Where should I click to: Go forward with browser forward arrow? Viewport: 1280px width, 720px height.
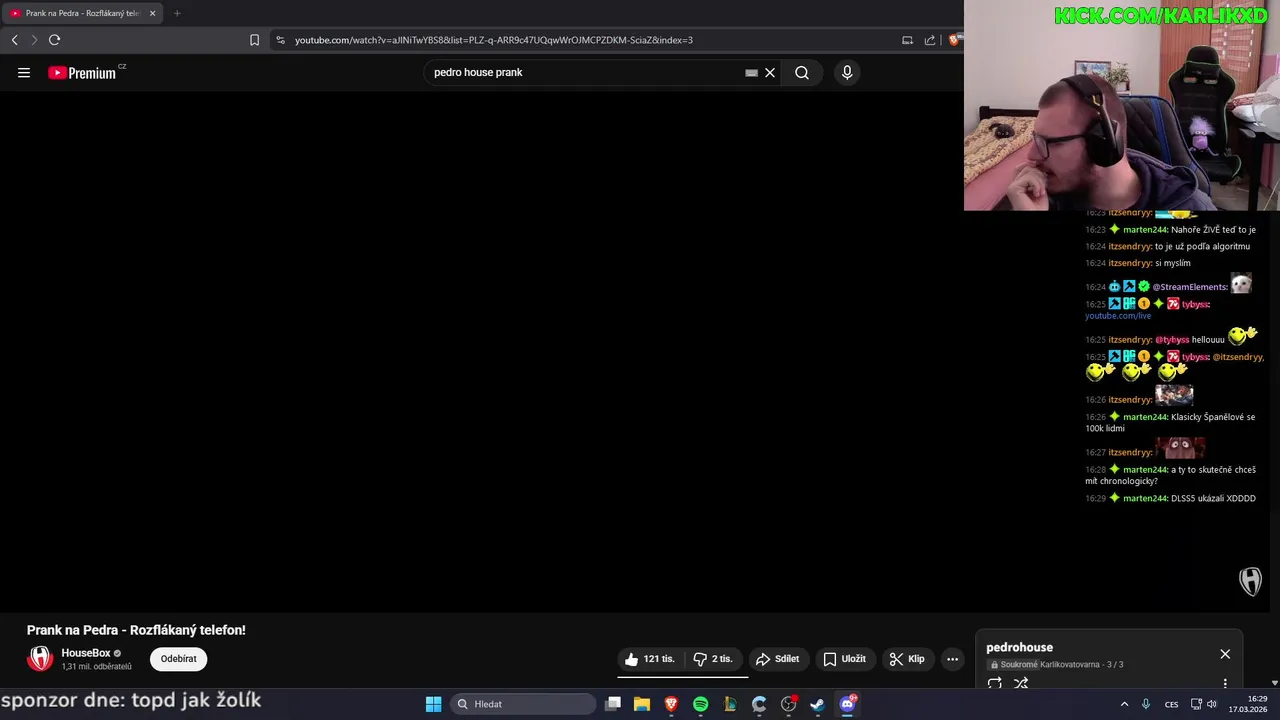pyautogui.click(x=34, y=40)
